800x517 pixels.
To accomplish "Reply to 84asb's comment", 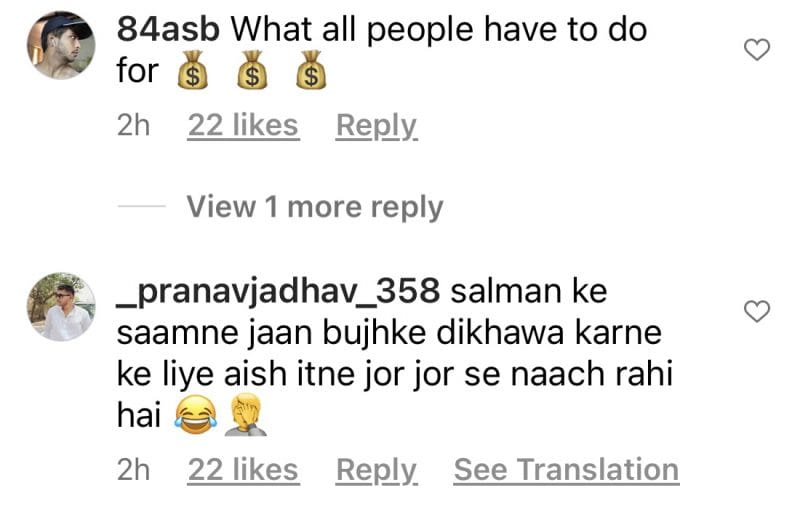I will tap(377, 127).
